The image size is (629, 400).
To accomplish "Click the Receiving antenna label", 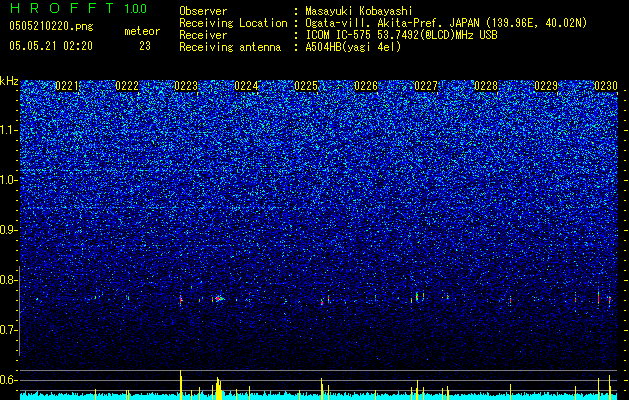I will click(x=230, y=47).
